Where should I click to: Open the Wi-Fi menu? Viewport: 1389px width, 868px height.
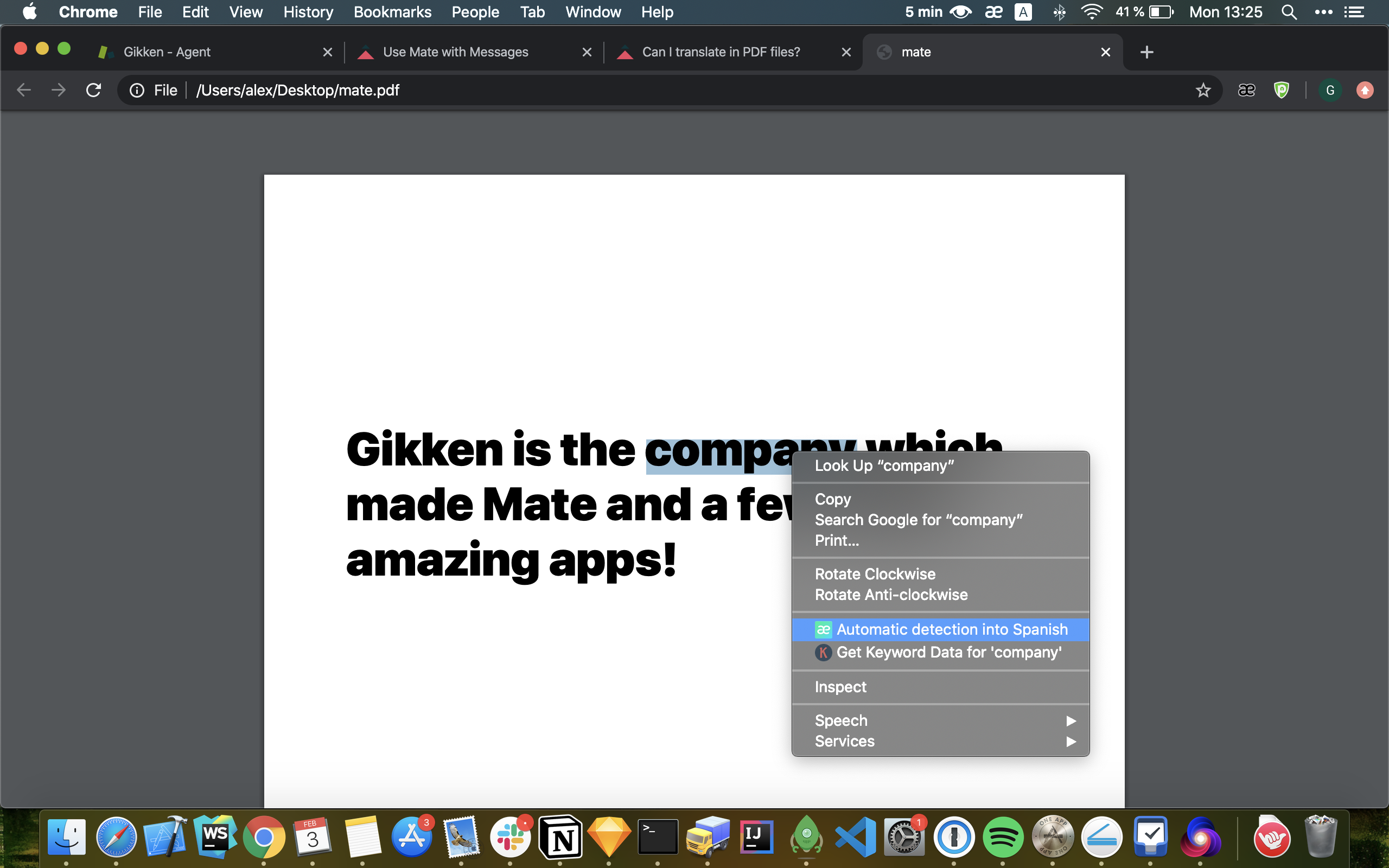pyautogui.click(x=1092, y=12)
